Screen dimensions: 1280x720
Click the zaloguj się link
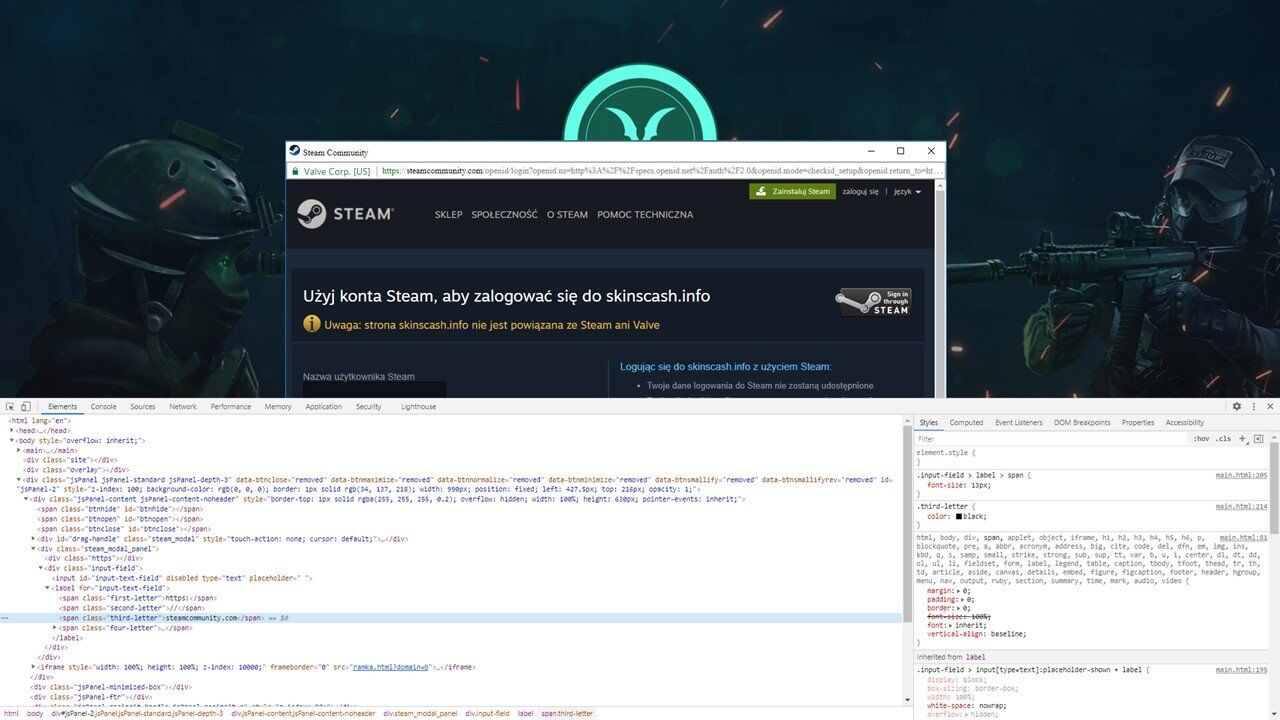pyautogui.click(x=860, y=191)
